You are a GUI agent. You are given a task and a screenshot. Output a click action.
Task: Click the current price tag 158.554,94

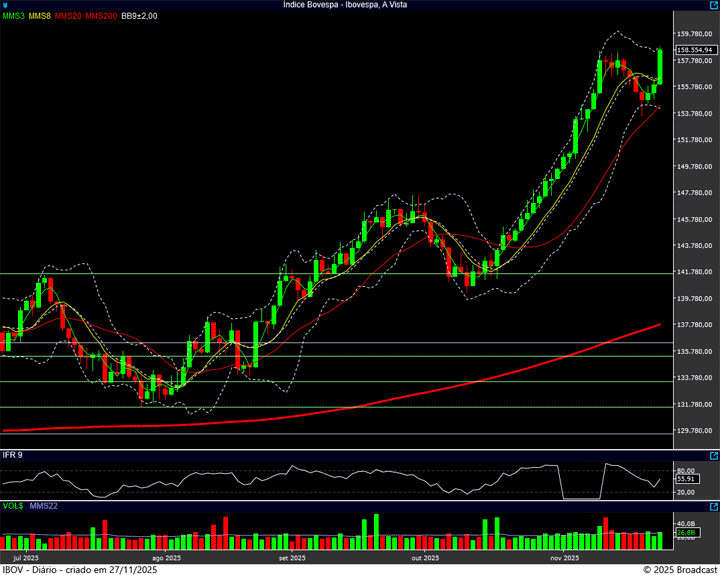pyautogui.click(x=694, y=49)
